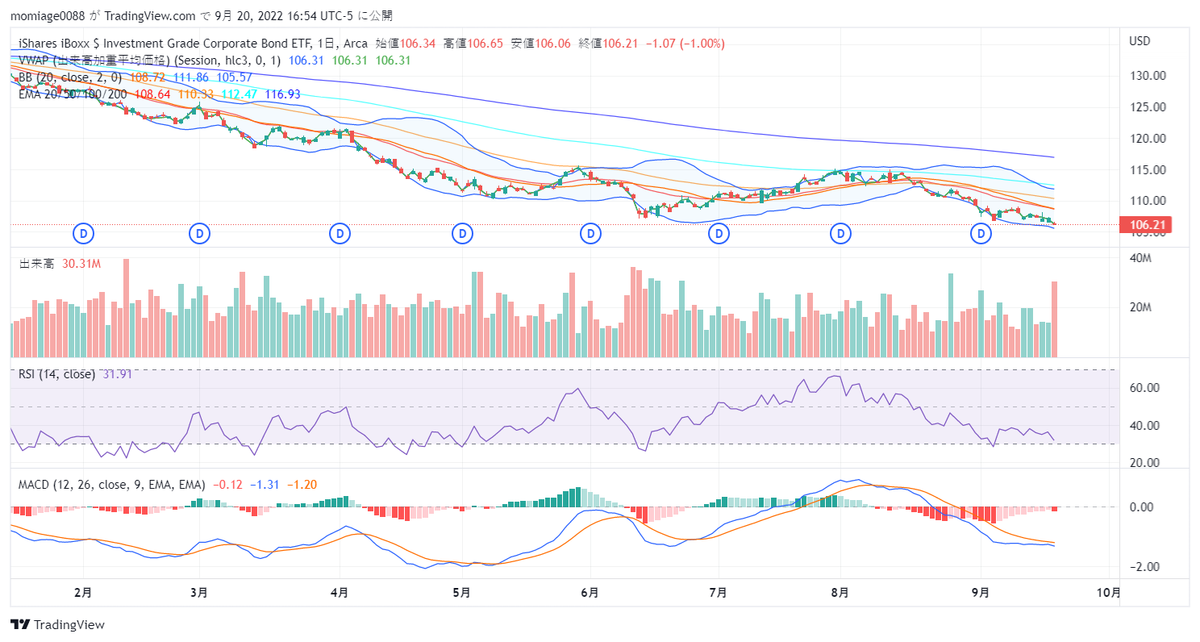Click BB lower value 105.57

[234, 77]
